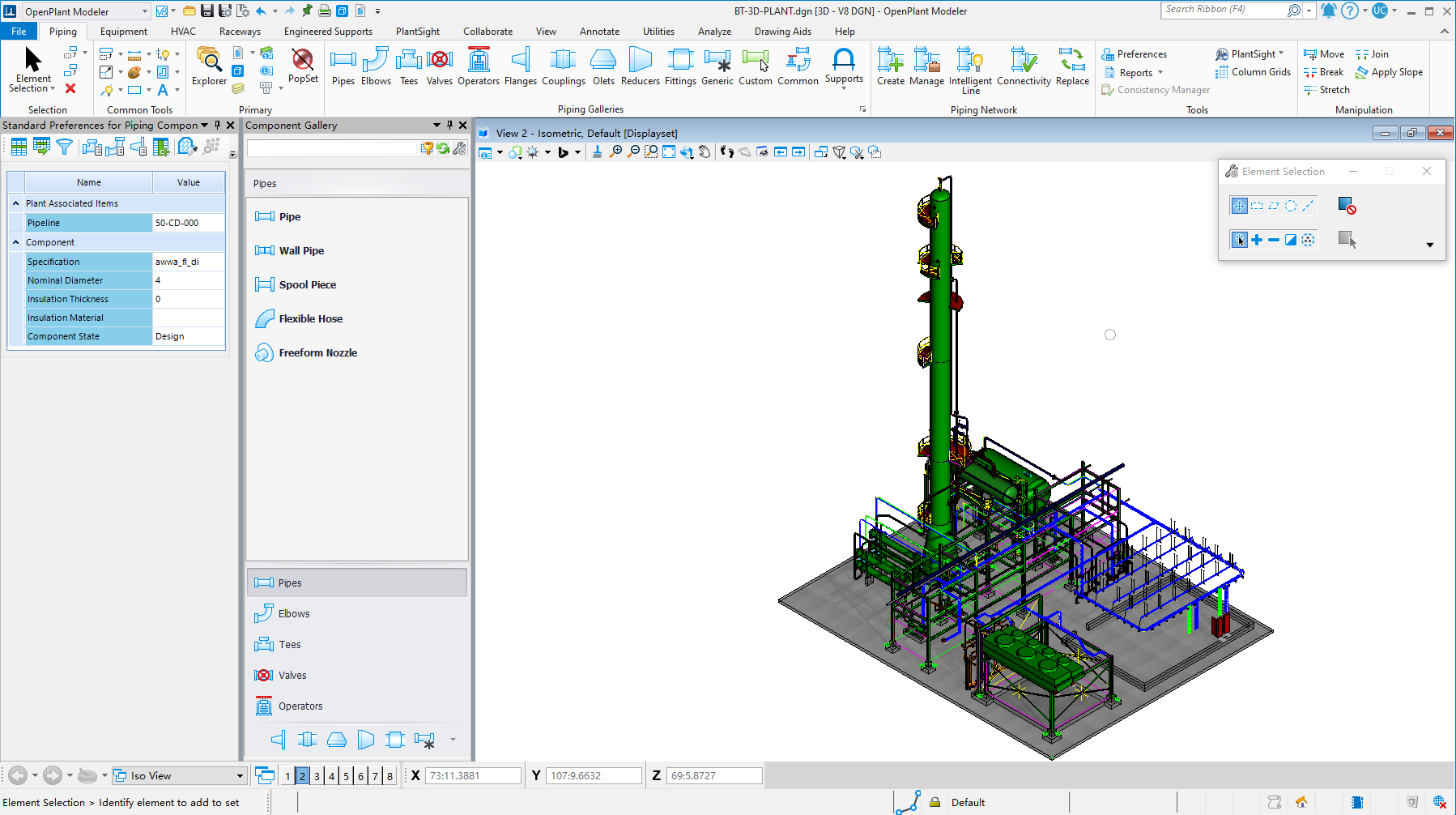This screenshot has width=1456, height=815.
Task: Open the Explorer tool
Action: pyautogui.click(x=208, y=68)
